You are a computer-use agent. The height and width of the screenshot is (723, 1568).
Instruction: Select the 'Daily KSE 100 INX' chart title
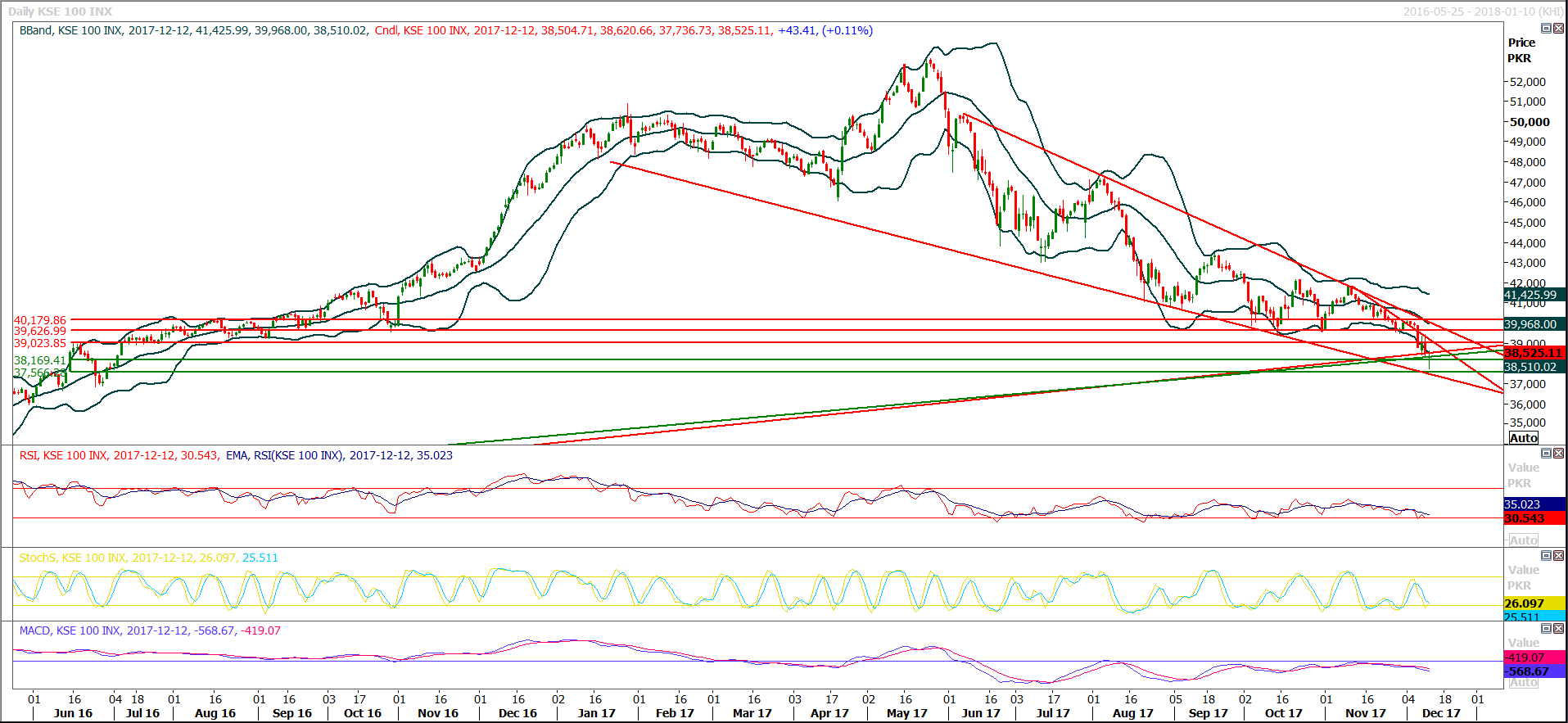click(61, 11)
